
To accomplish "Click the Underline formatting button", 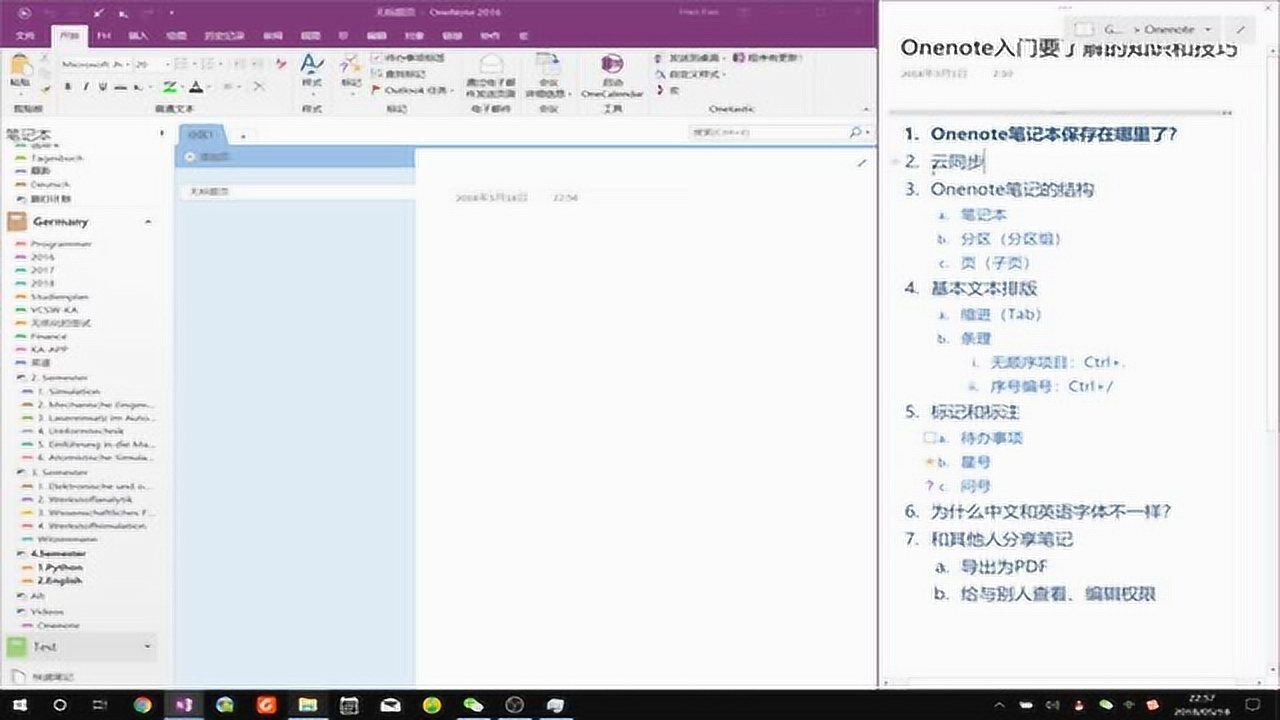I will tap(102, 87).
